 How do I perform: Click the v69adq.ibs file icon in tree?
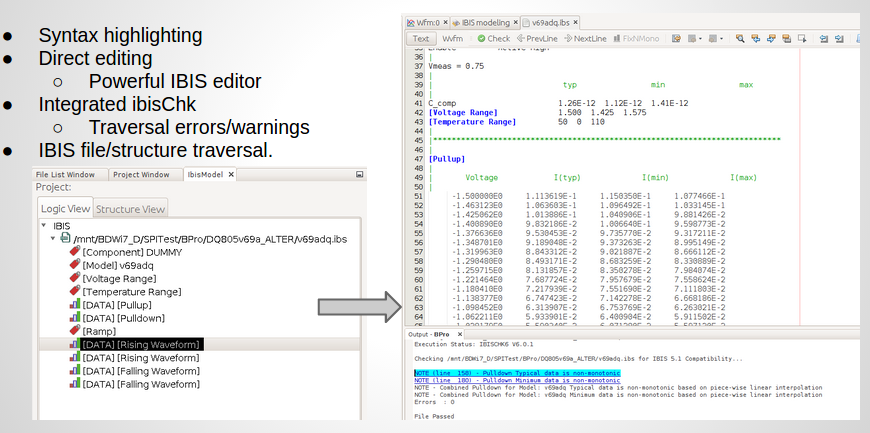(66, 239)
